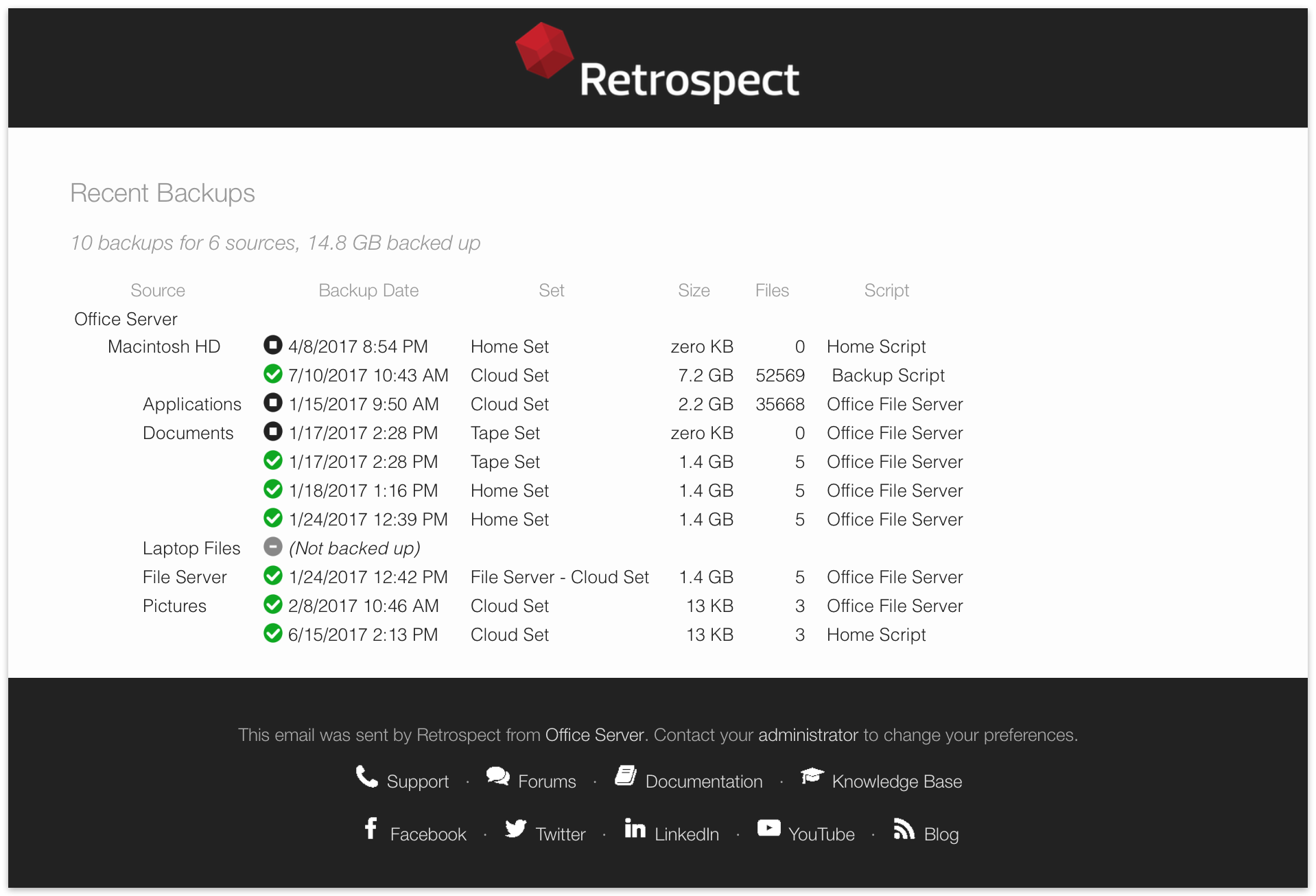1316x896 pixels.
Task: Click the Backup Script cell
Action: (888, 375)
